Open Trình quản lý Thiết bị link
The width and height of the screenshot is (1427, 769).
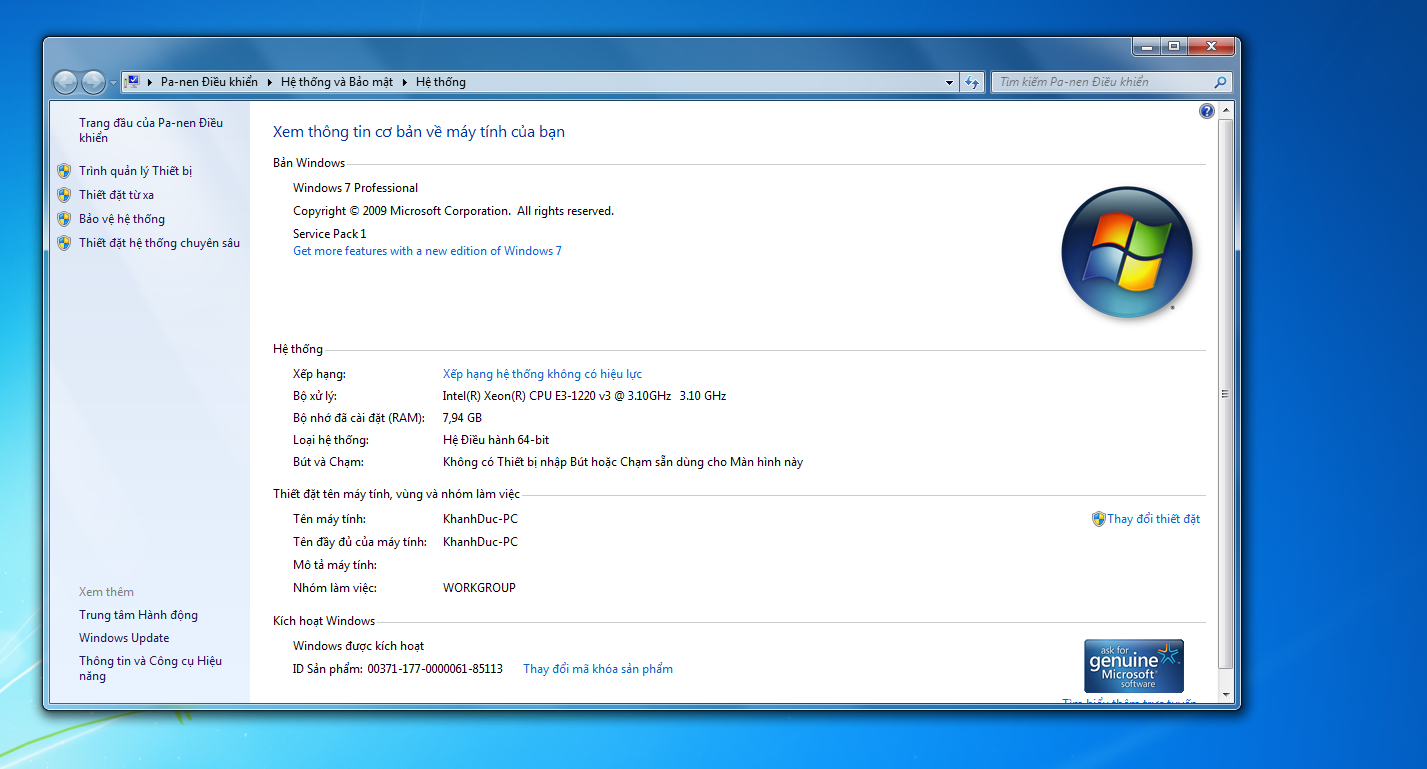(x=136, y=171)
